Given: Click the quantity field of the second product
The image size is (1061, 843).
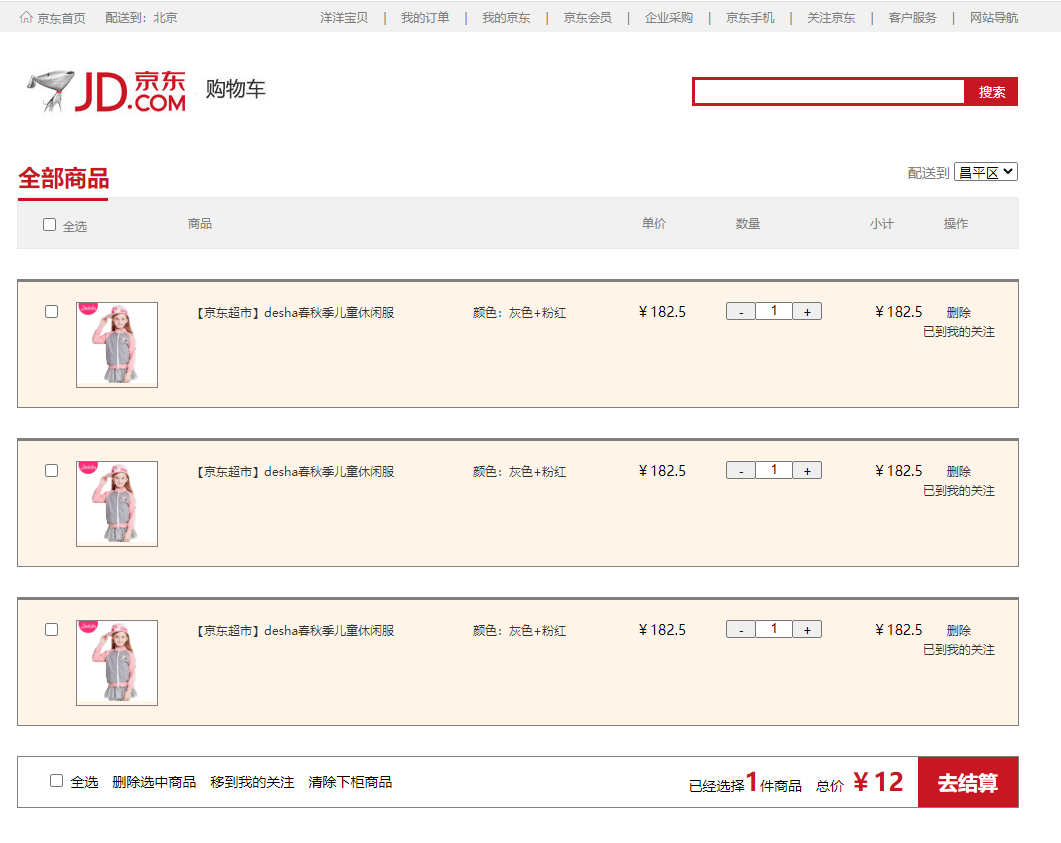Looking at the screenshot, I should (x=774, y=470).
